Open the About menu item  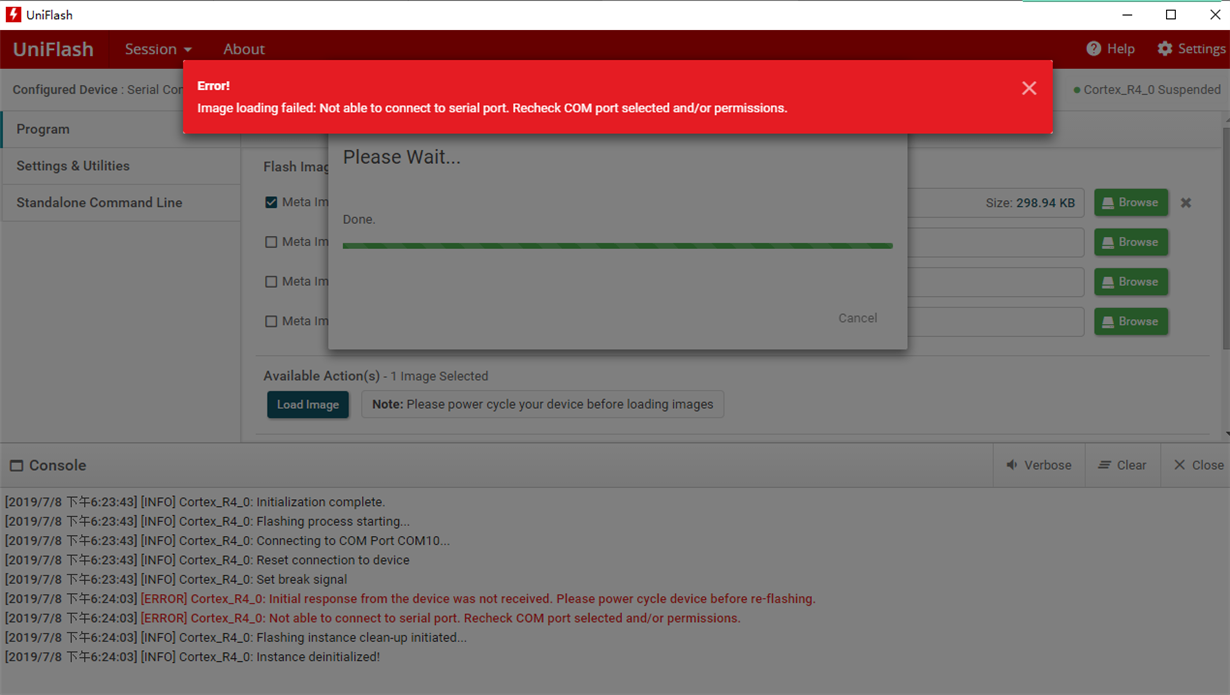[x=244, y=49]
